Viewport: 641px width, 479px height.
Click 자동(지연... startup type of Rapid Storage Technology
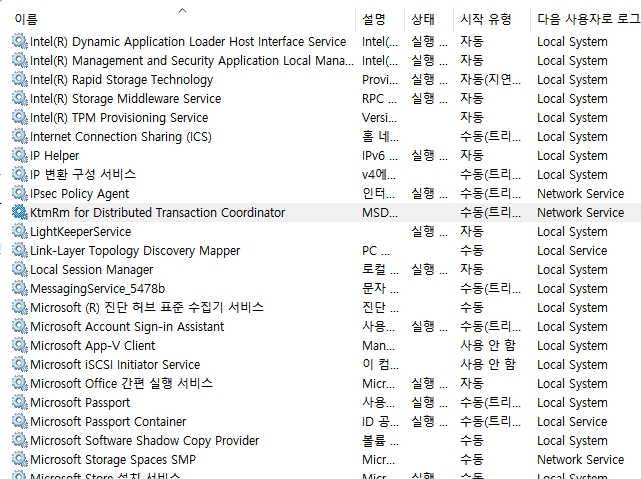491,79
